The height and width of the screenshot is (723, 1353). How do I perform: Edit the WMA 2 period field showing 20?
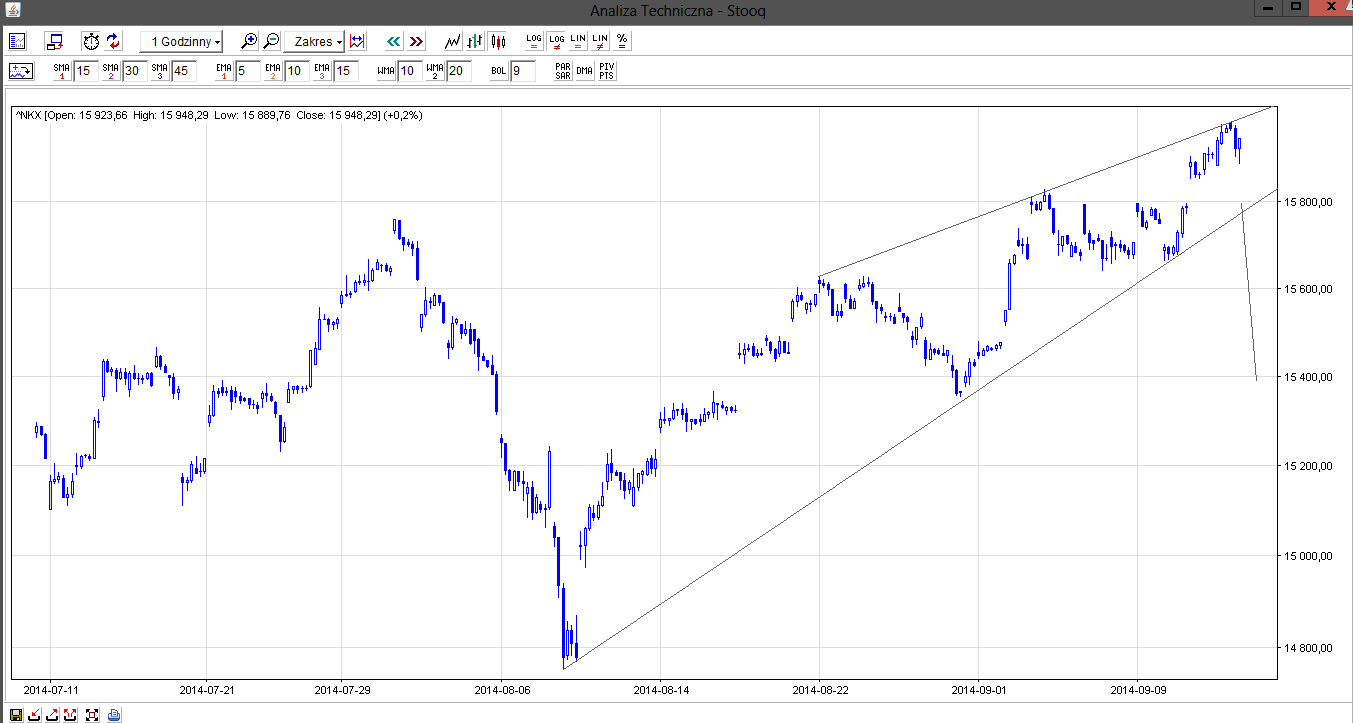tap(458, 71)
